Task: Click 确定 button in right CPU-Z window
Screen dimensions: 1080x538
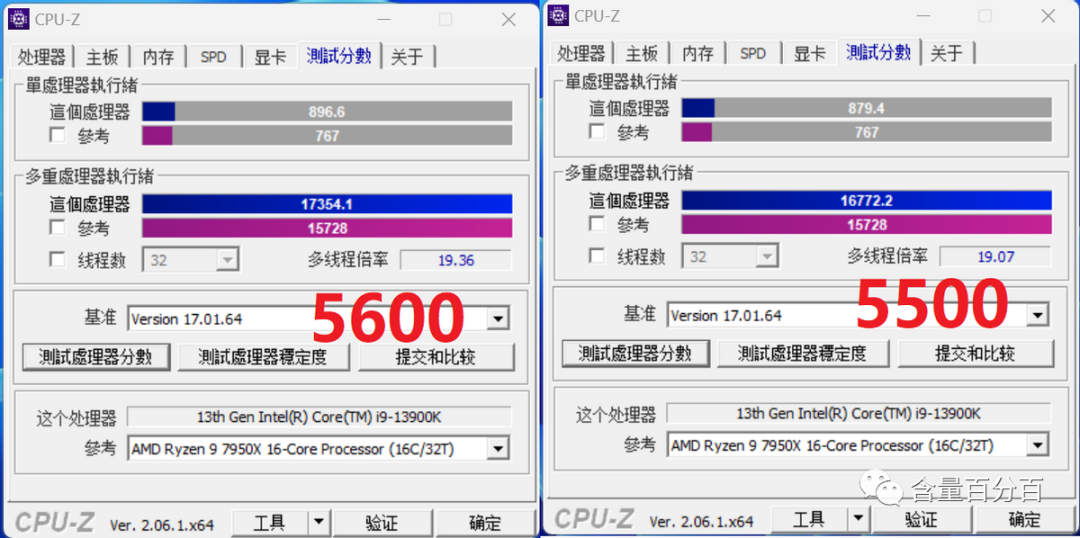Action: coord(1024,519)
